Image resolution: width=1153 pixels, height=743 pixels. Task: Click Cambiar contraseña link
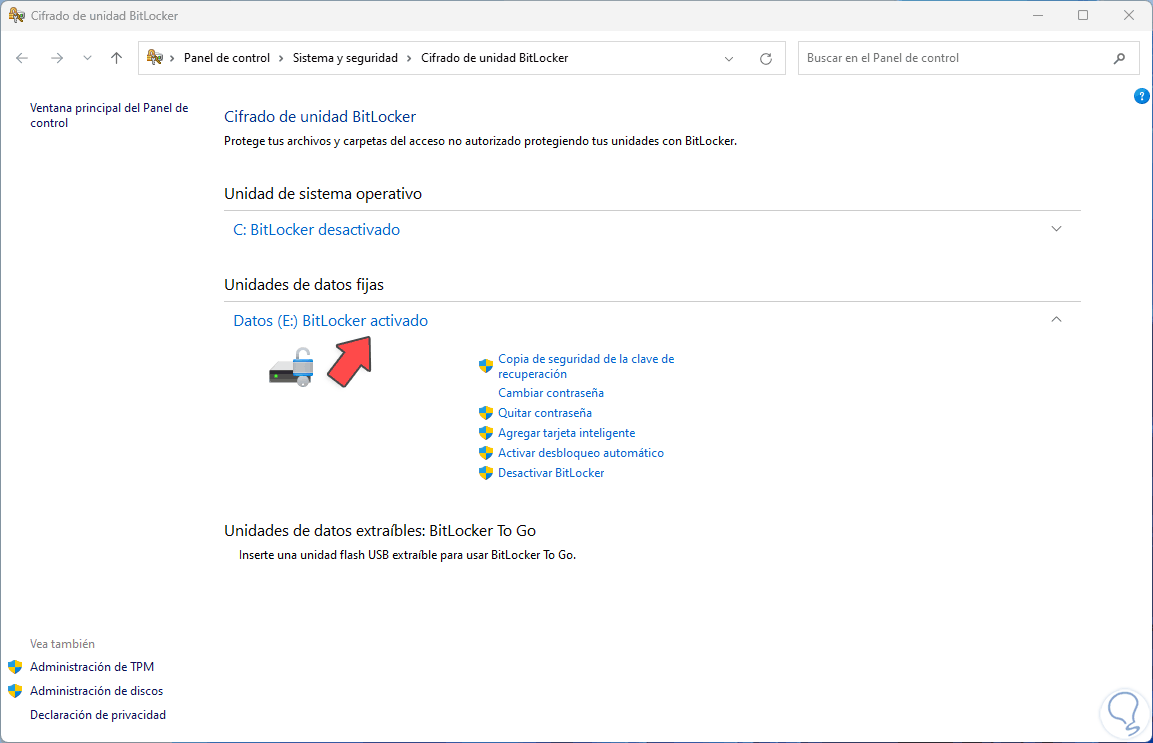(x=551, y=393)
